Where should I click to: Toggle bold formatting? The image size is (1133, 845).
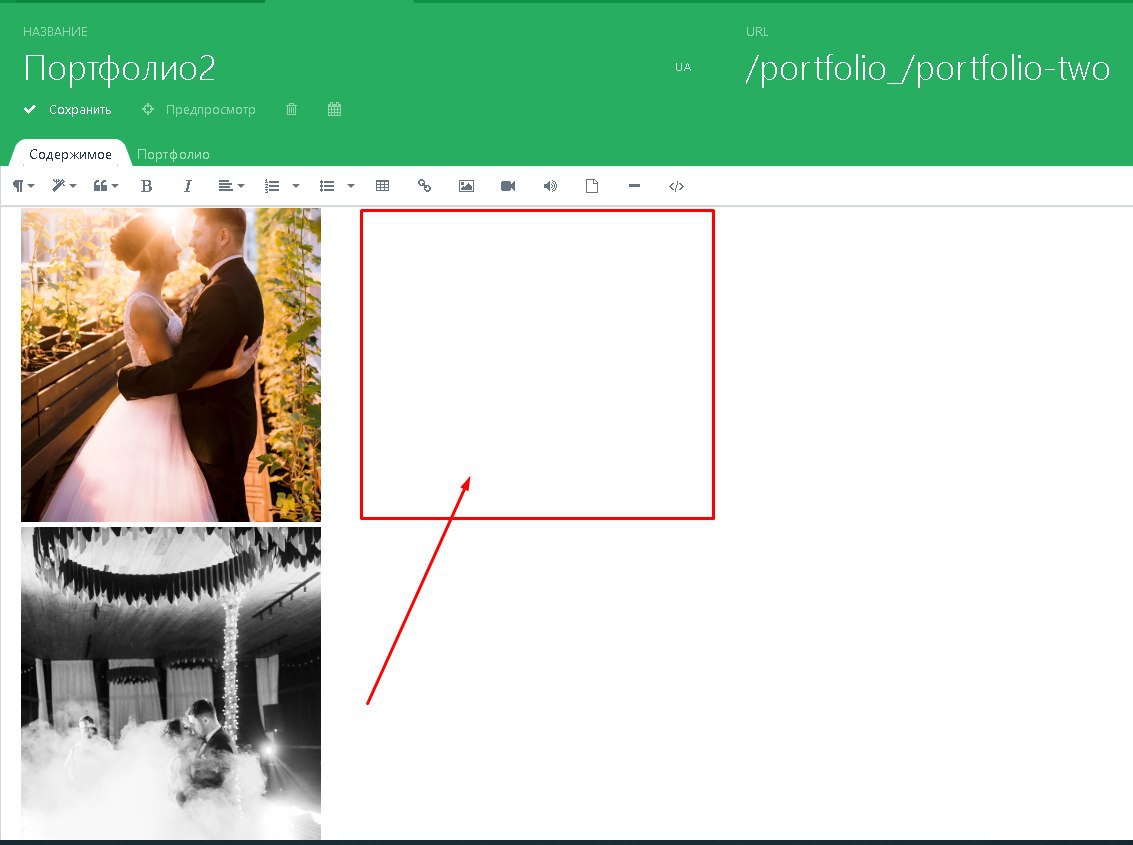tap(147, 186)
